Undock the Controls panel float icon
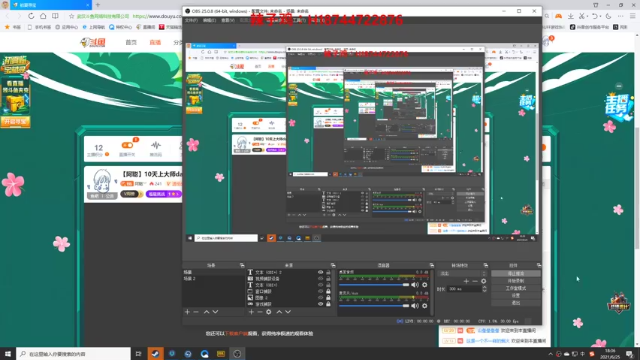Viewport: 640px width, 360px height. tap(539, 265)
